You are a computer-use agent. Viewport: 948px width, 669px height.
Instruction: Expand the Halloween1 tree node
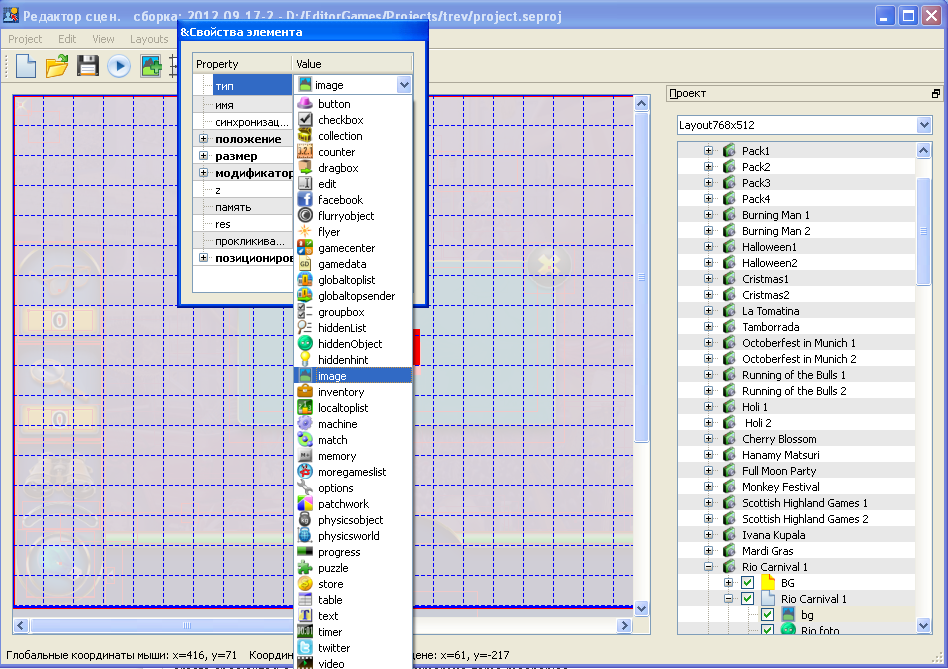[x=708, y=247]
